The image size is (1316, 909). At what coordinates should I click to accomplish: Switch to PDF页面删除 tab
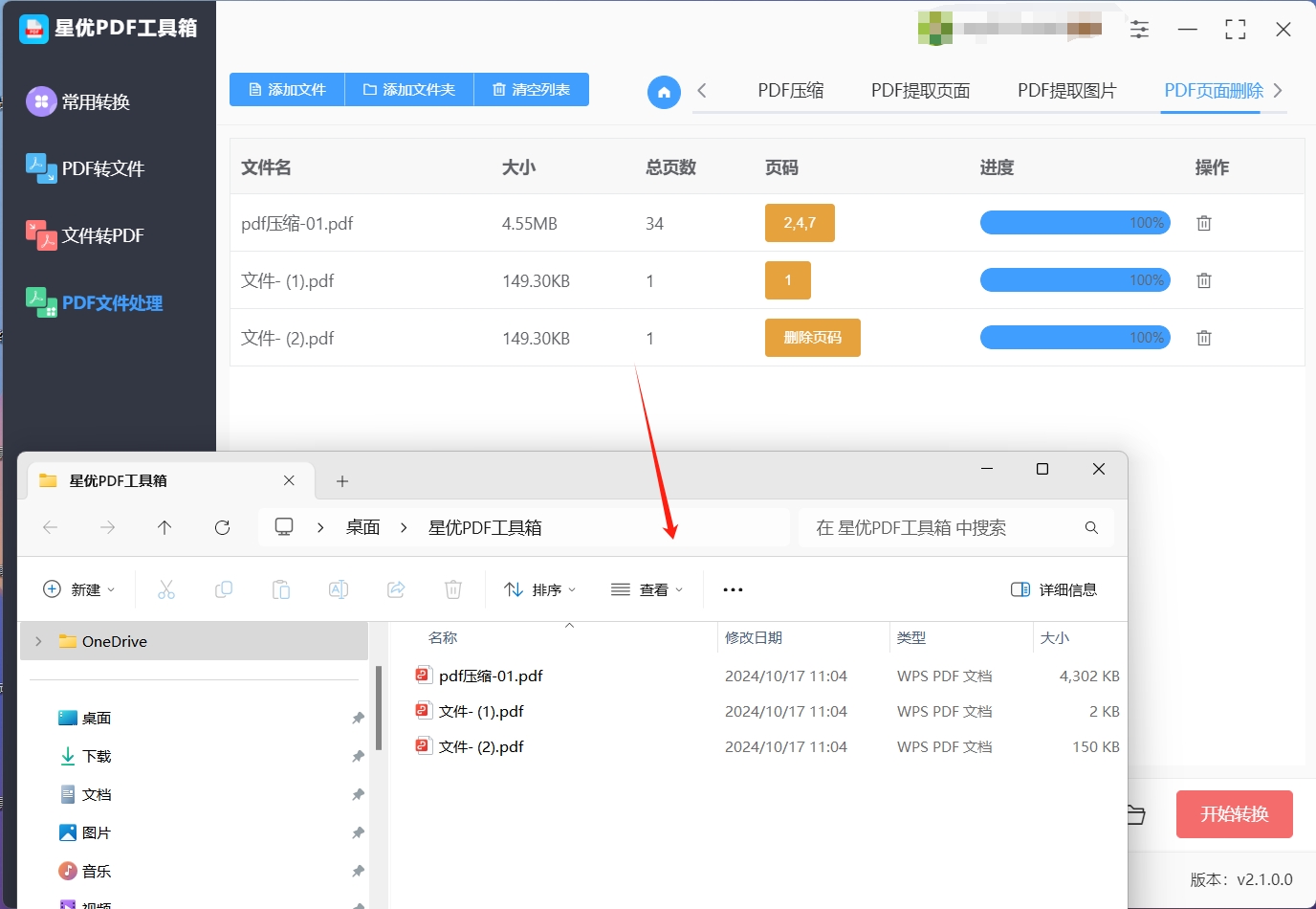coord(1214,91)
